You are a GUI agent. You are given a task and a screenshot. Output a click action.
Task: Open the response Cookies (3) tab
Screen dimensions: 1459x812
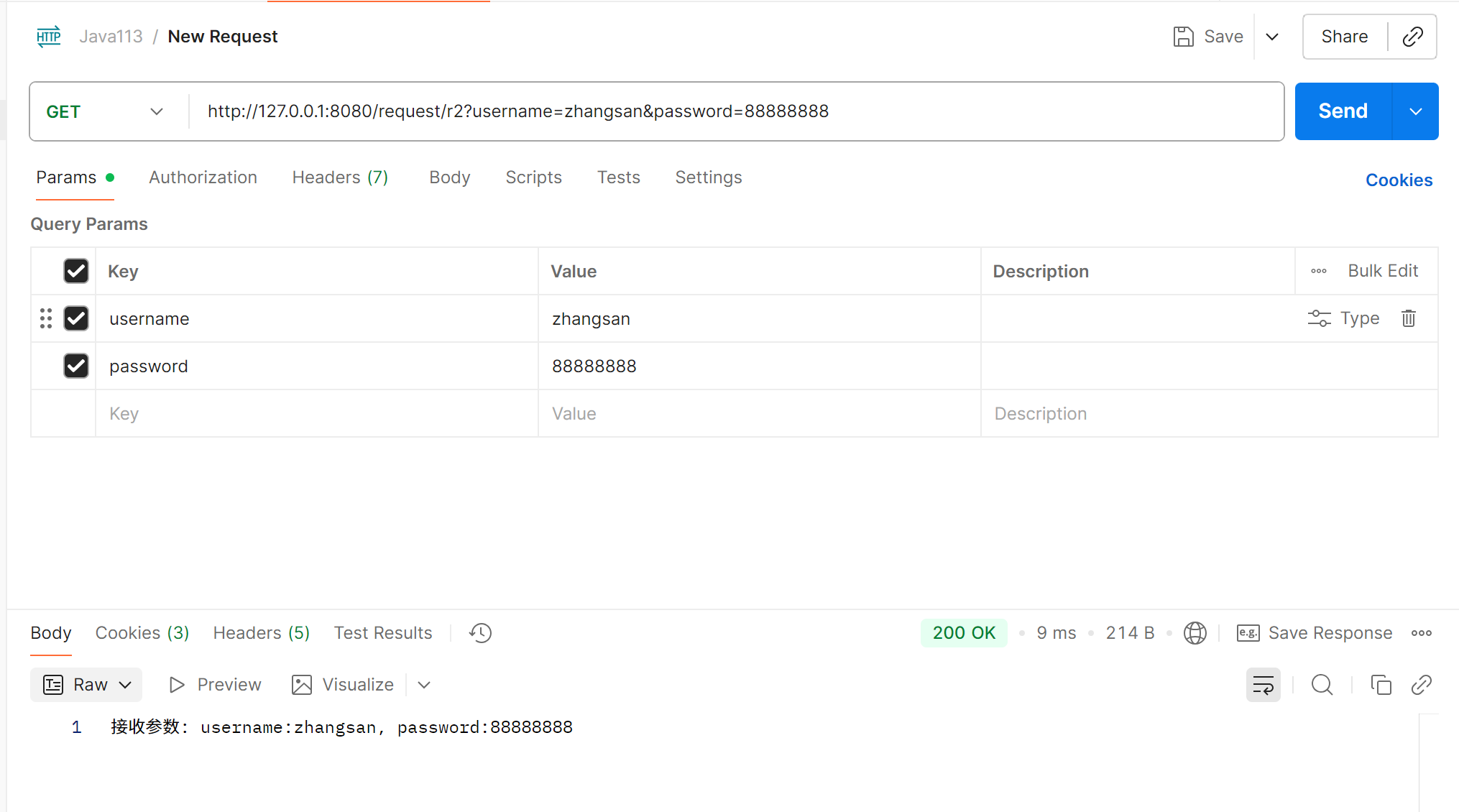tap(142, 633)
